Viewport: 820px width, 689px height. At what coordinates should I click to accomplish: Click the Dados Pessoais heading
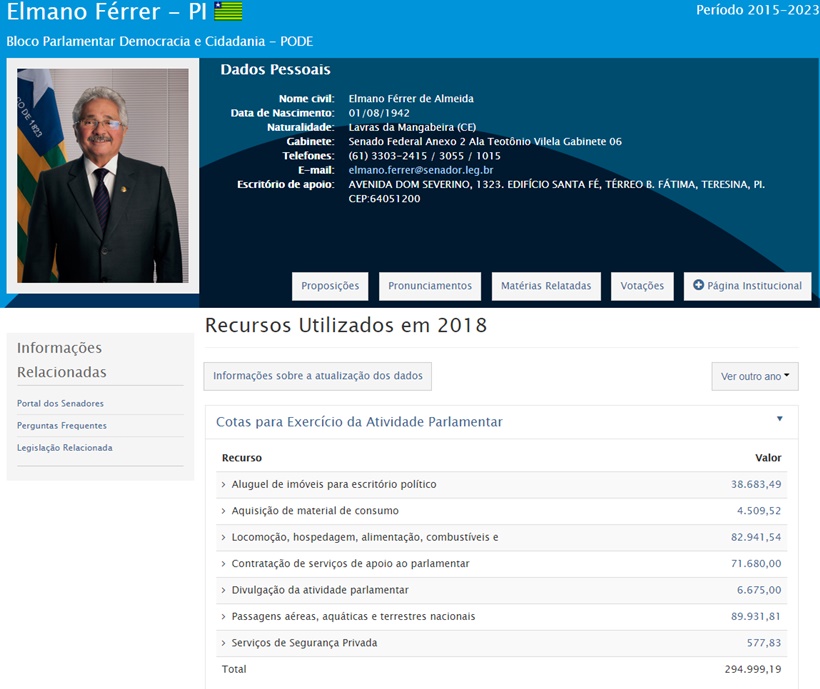(x=275, y=70)
